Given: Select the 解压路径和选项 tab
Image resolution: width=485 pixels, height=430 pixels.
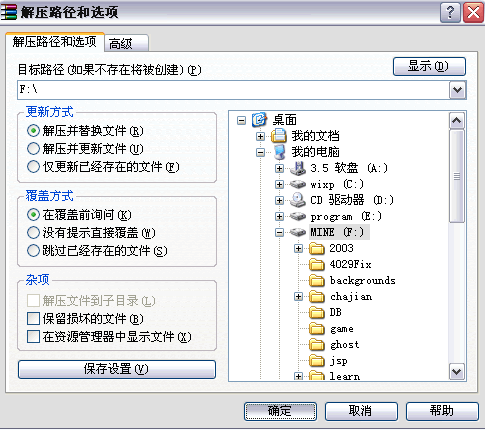Looking at the screenshot, I should 55,42.
